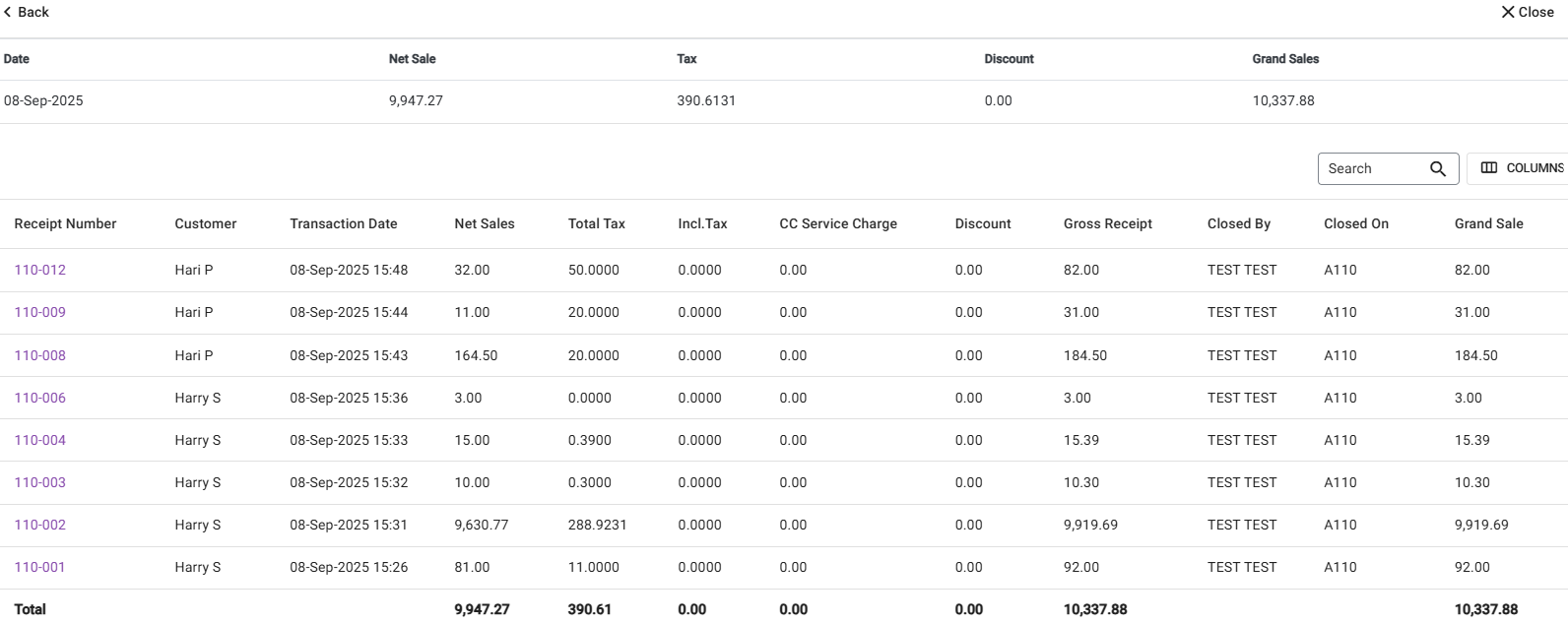
Task: Sort by Net Sales column header
Action: (484, 223)
